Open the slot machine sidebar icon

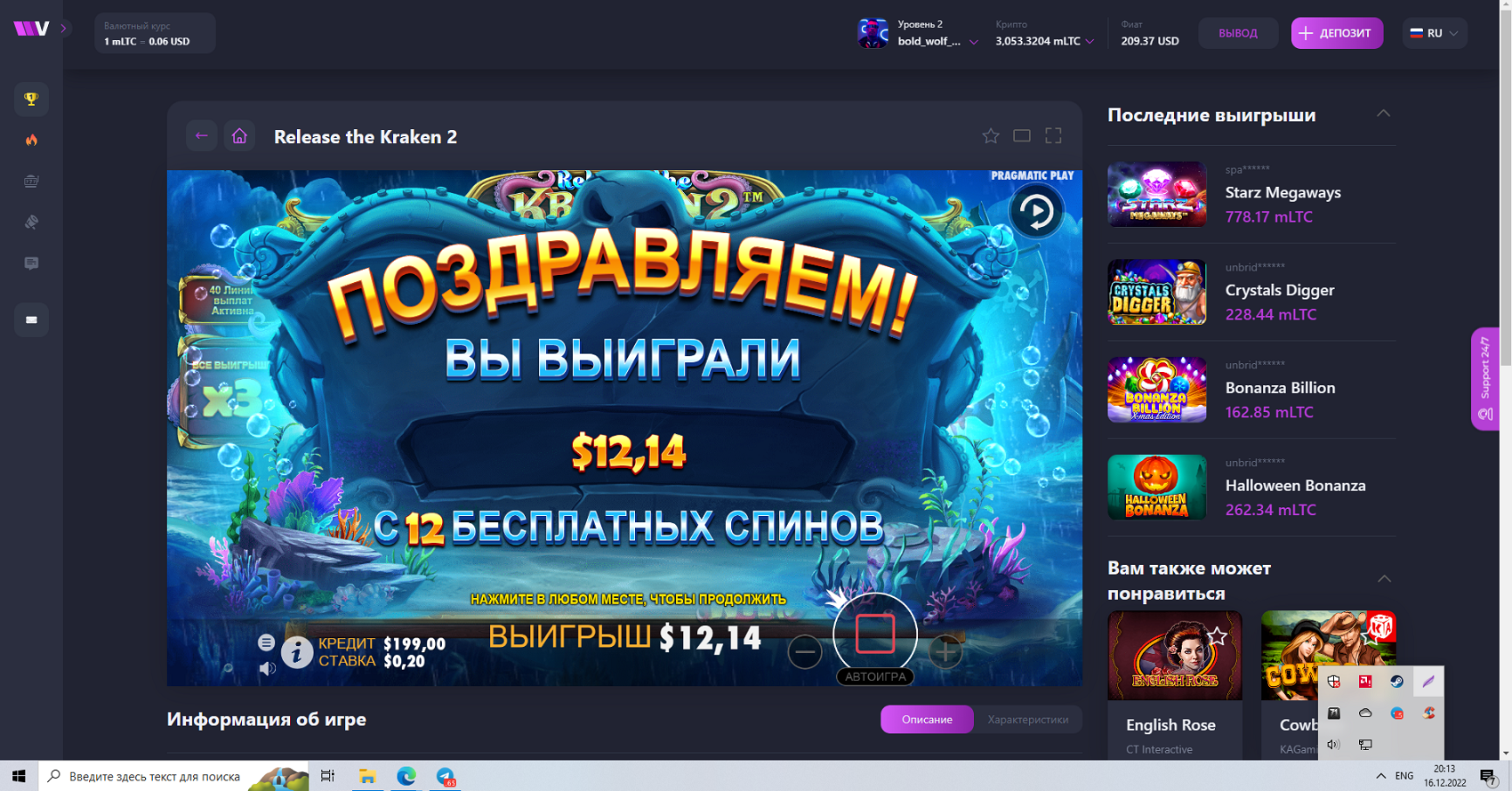31,181
